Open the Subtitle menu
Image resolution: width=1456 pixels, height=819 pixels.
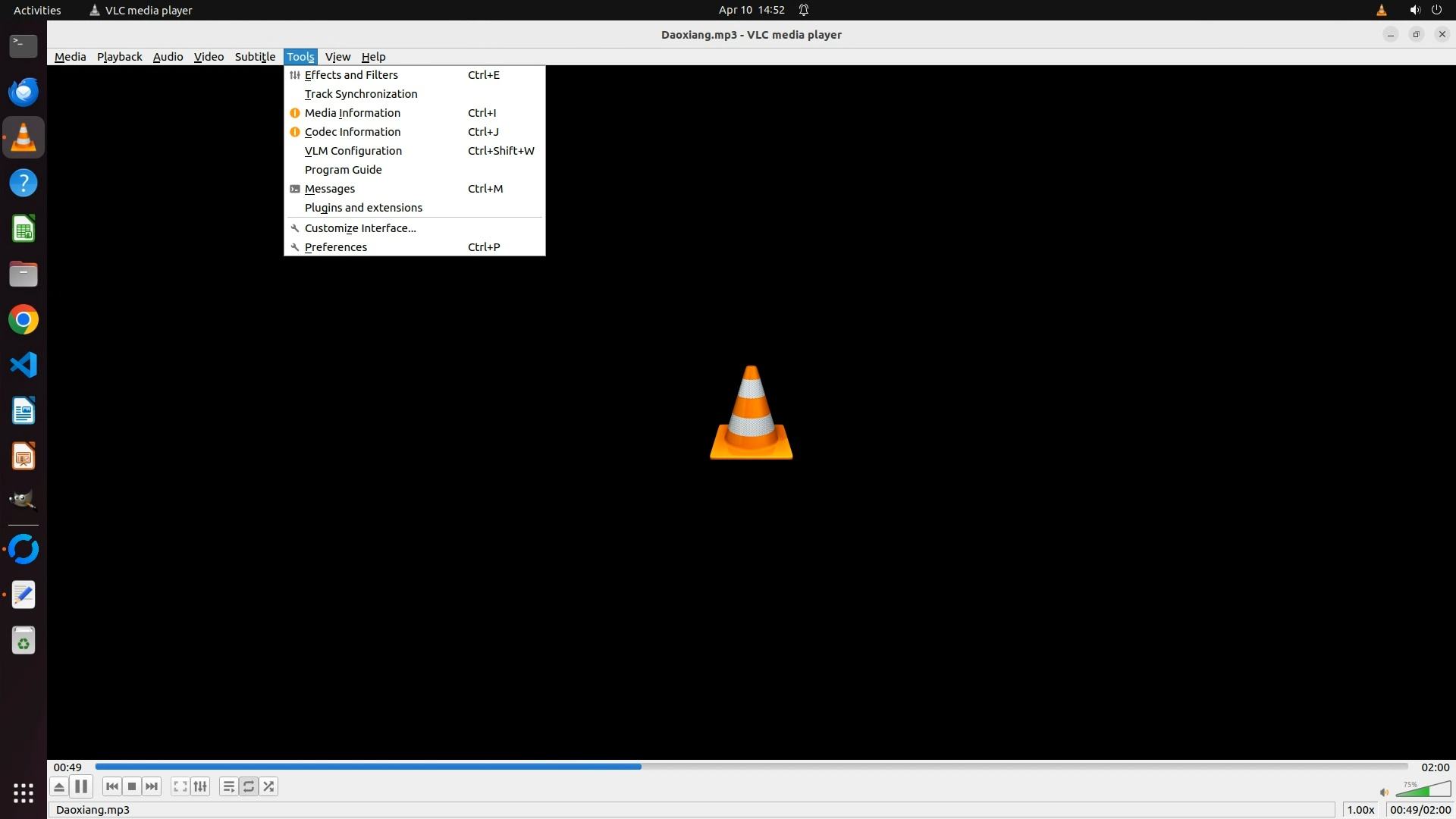coord(255,57)
